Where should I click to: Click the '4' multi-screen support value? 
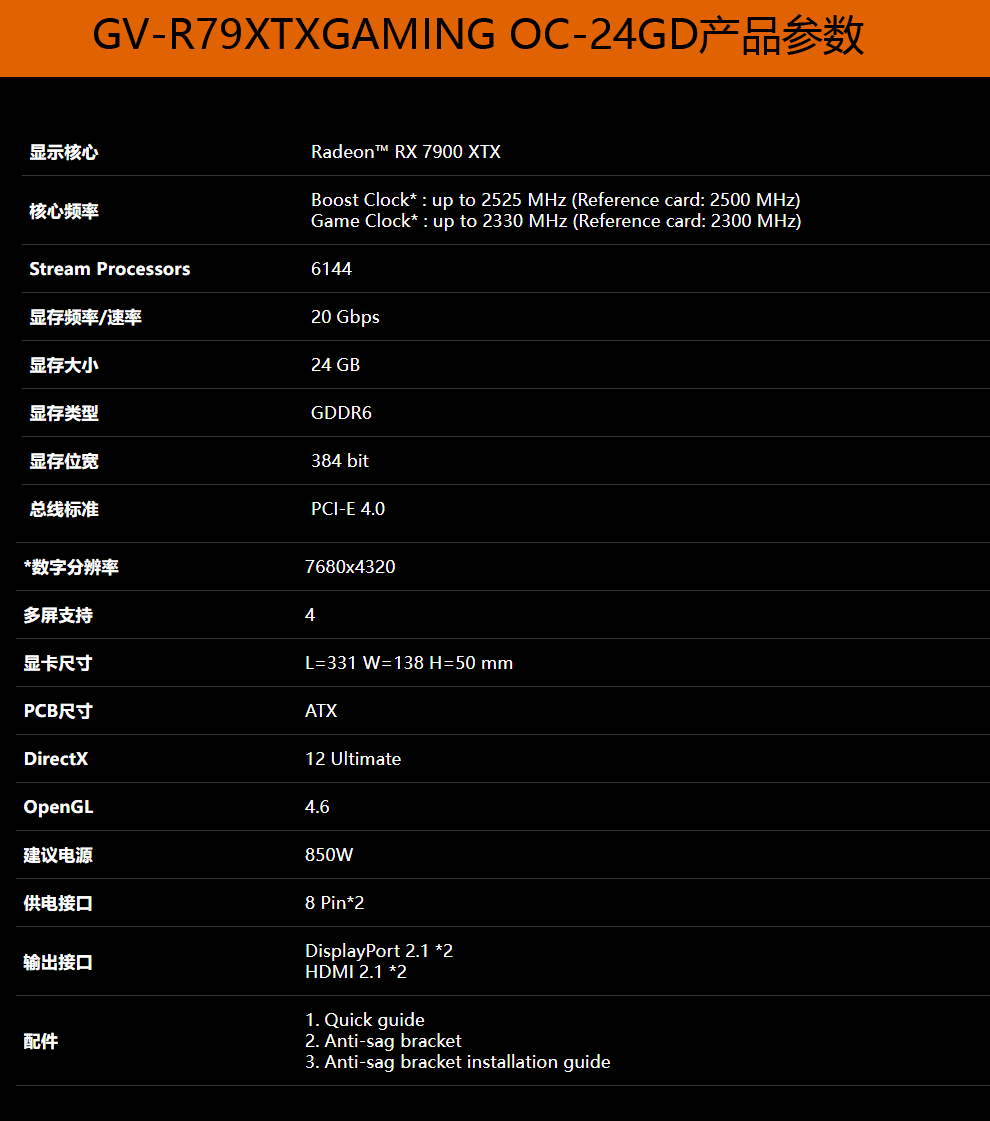click(x=310, y=615)
